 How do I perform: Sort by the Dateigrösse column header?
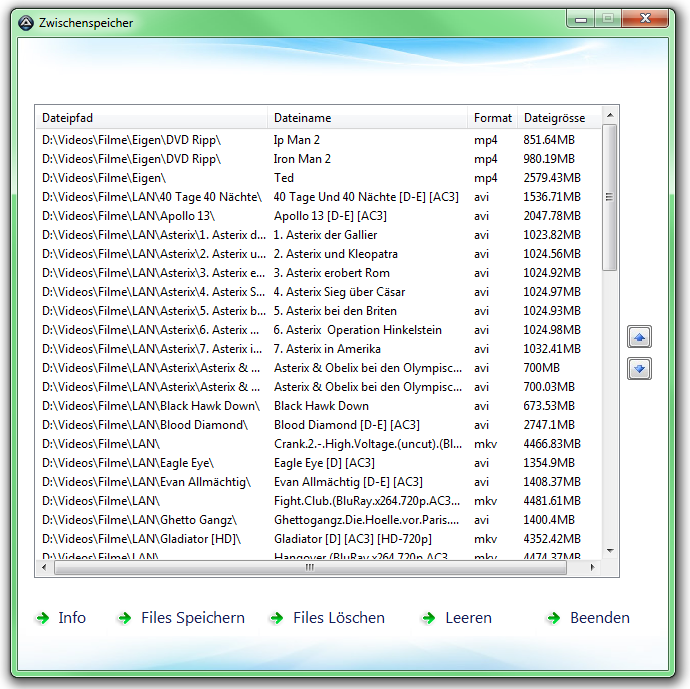click(x=556, y=118)
